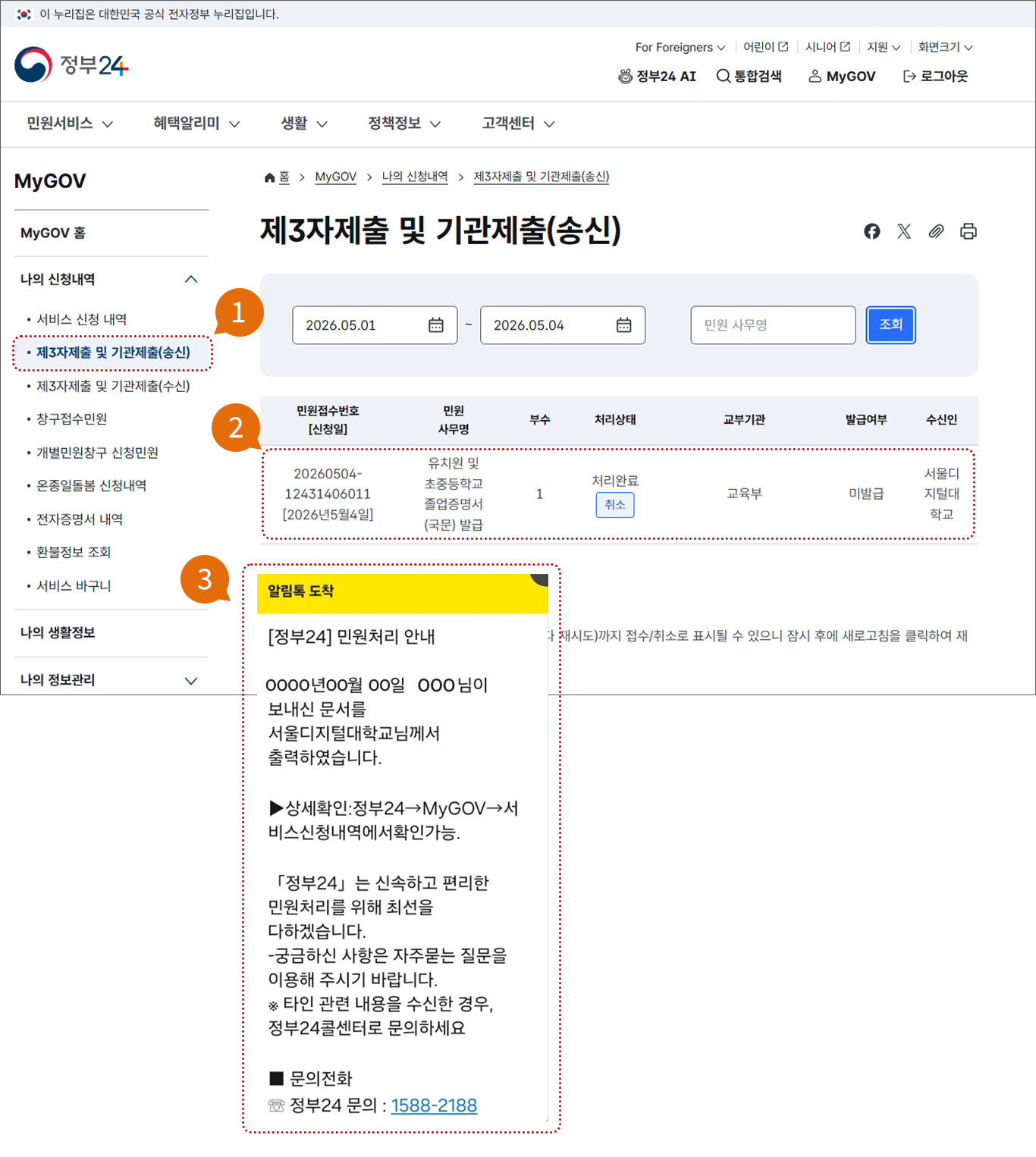This screenshot has width=1036, height=1157.
Task: Open start date calendar picker icon
Action: click(x=436, y=325)
